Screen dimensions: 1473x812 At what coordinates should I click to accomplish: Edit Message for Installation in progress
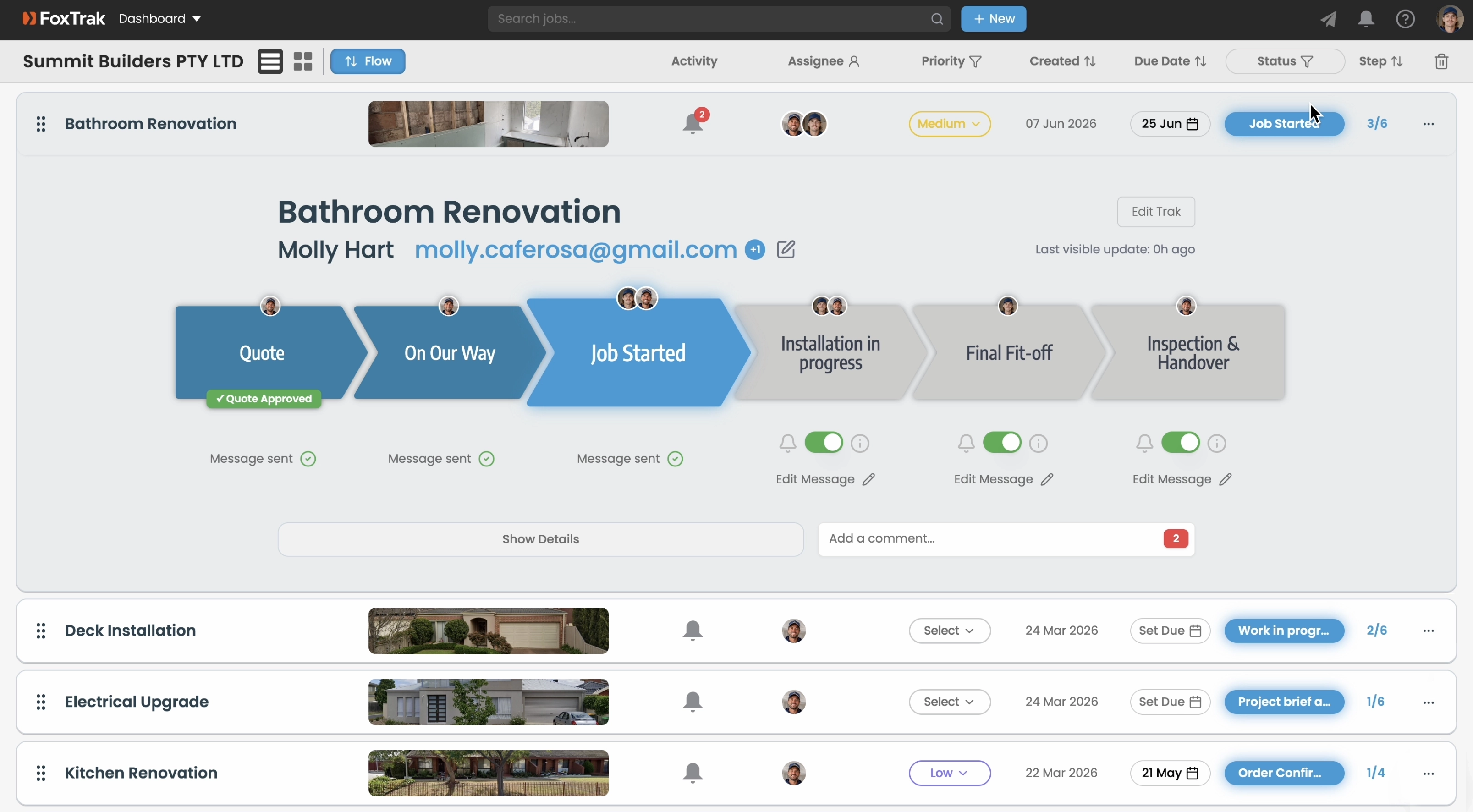tap(824, 479)
